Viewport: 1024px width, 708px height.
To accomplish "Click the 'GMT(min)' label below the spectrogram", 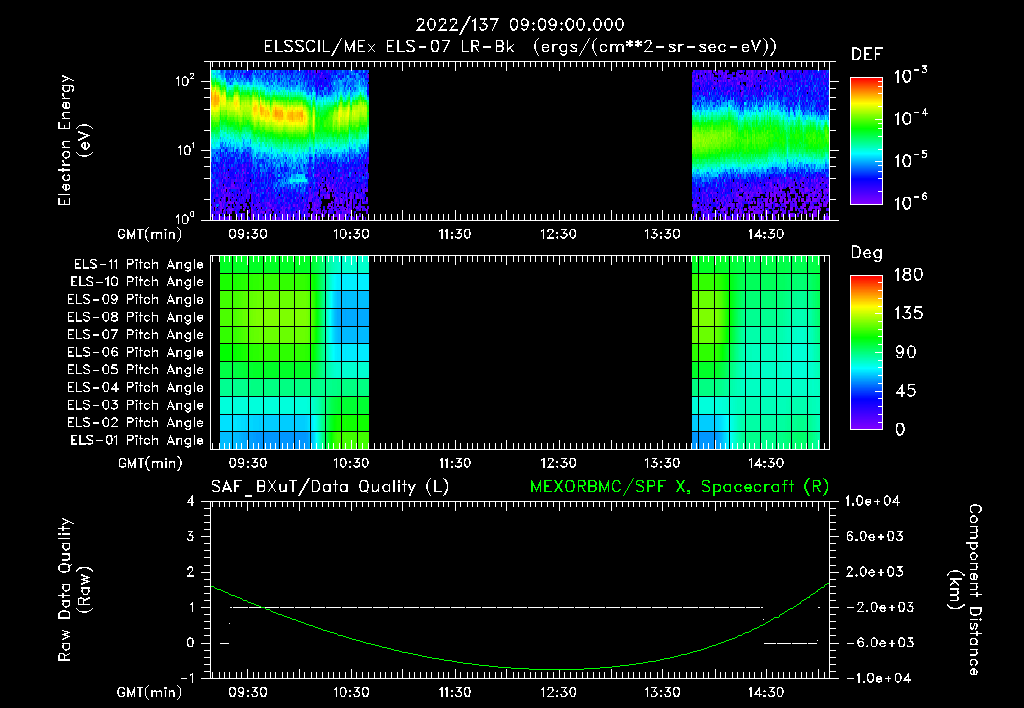I will click(150, 234).
